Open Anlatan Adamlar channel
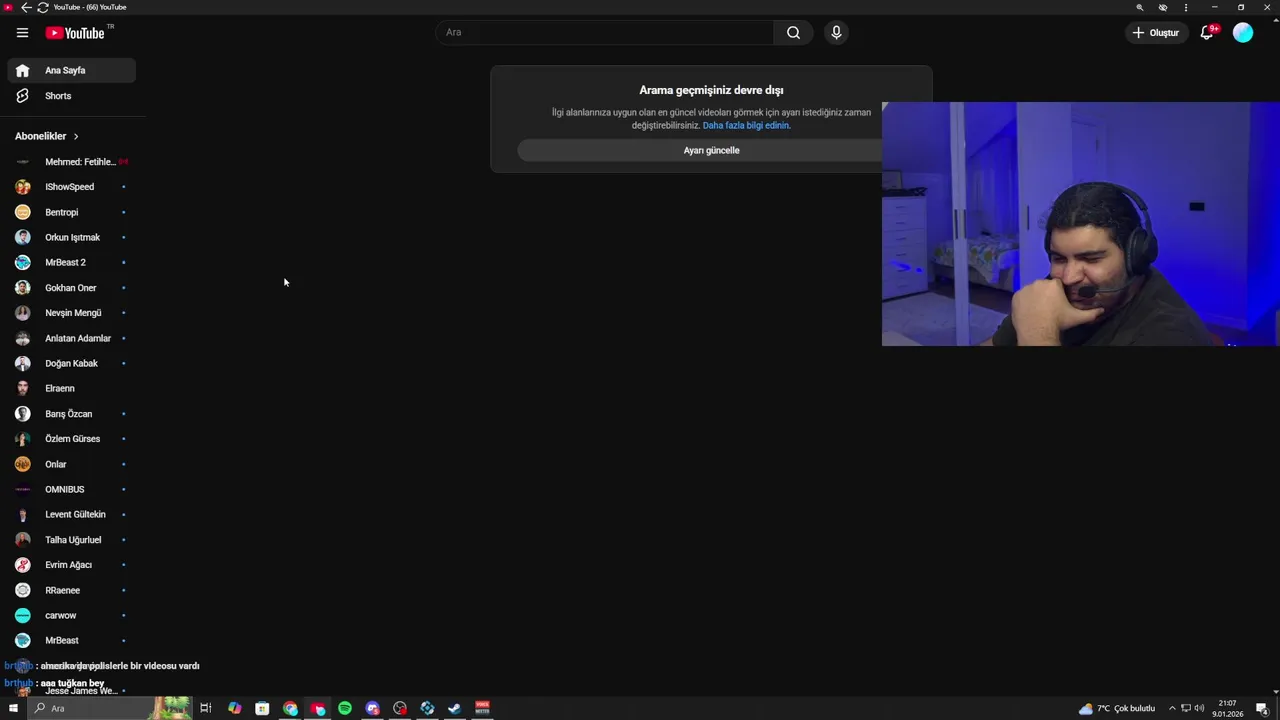 (72, 338)
